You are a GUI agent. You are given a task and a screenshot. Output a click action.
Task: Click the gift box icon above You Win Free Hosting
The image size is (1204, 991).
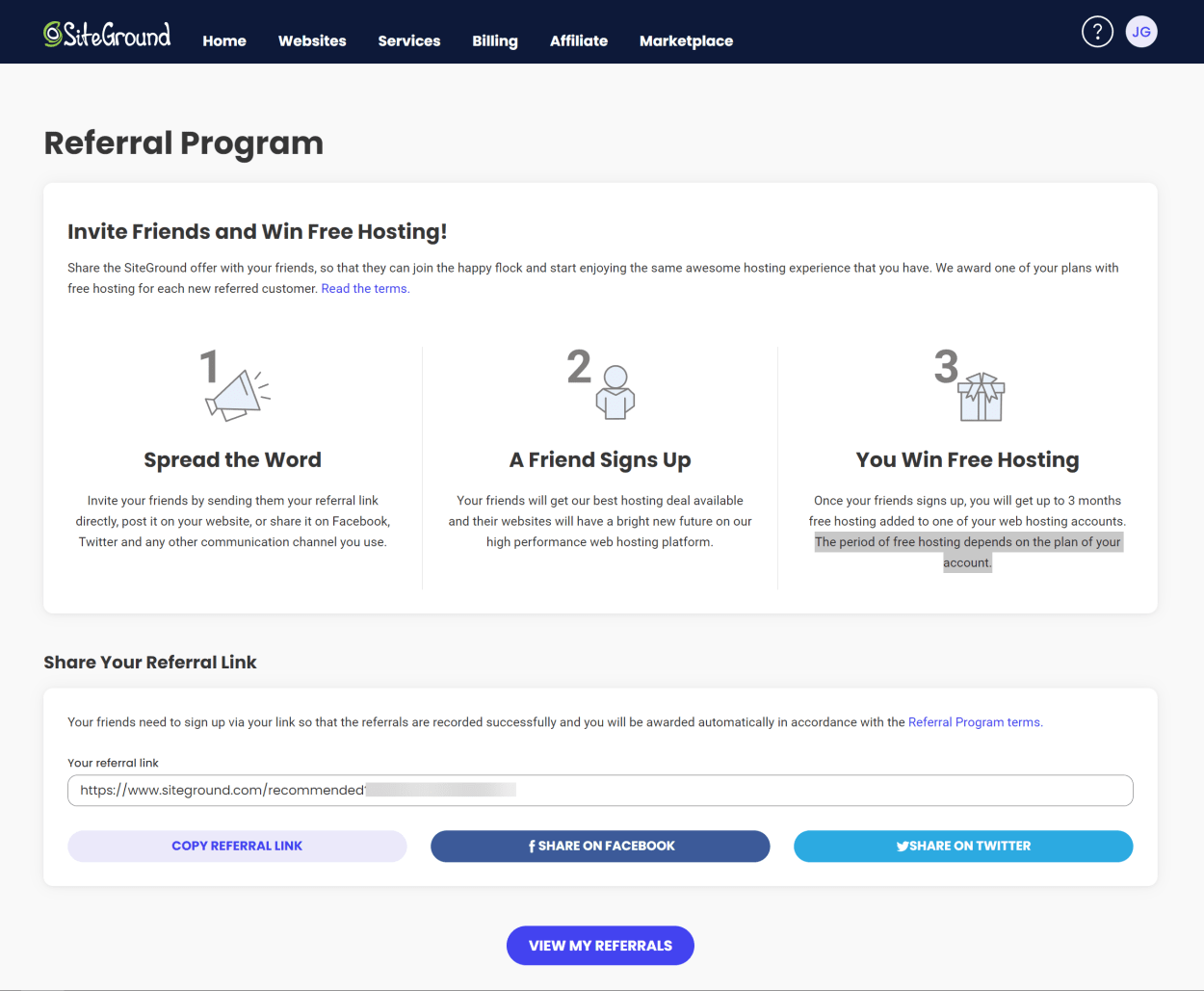coord(982,397)
